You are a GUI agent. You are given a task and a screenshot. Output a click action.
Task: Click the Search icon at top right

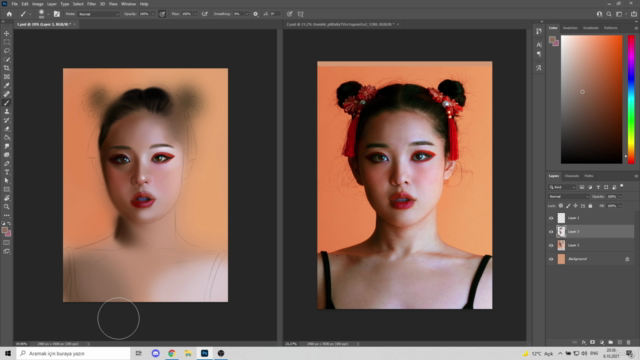(x=609, y=14)
